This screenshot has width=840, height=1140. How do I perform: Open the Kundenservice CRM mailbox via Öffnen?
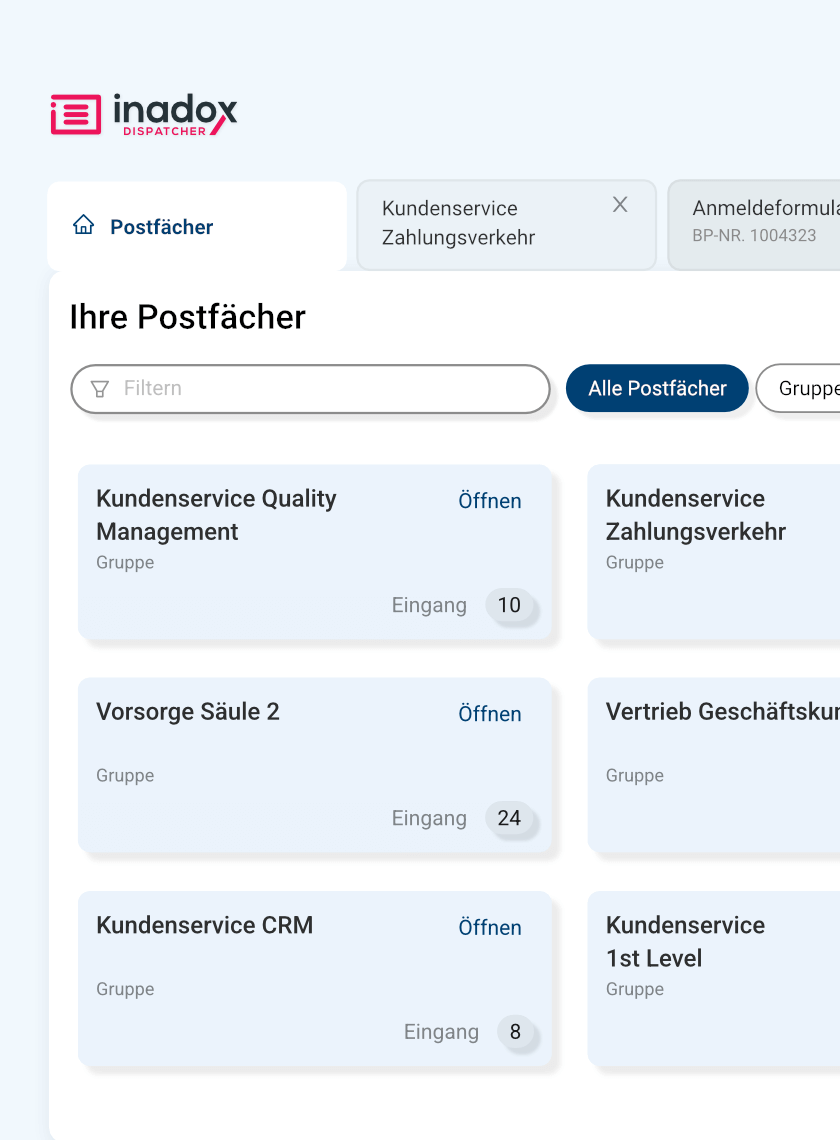coord(489,928)
